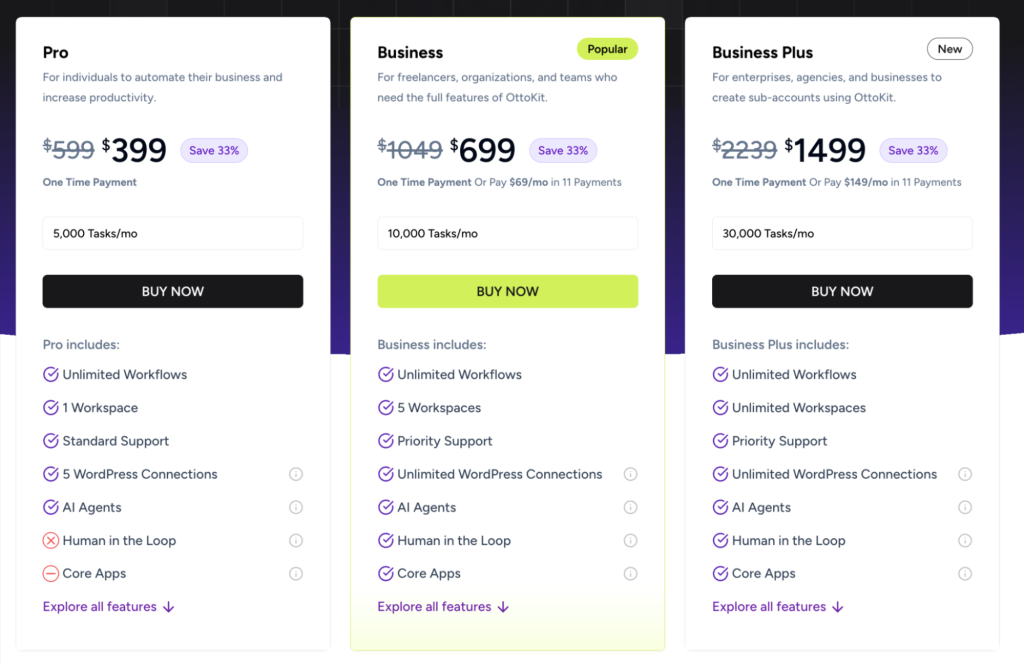Click the green BUY NOW Business button
The image size is (1024, 665).
[x=507, y=291]
